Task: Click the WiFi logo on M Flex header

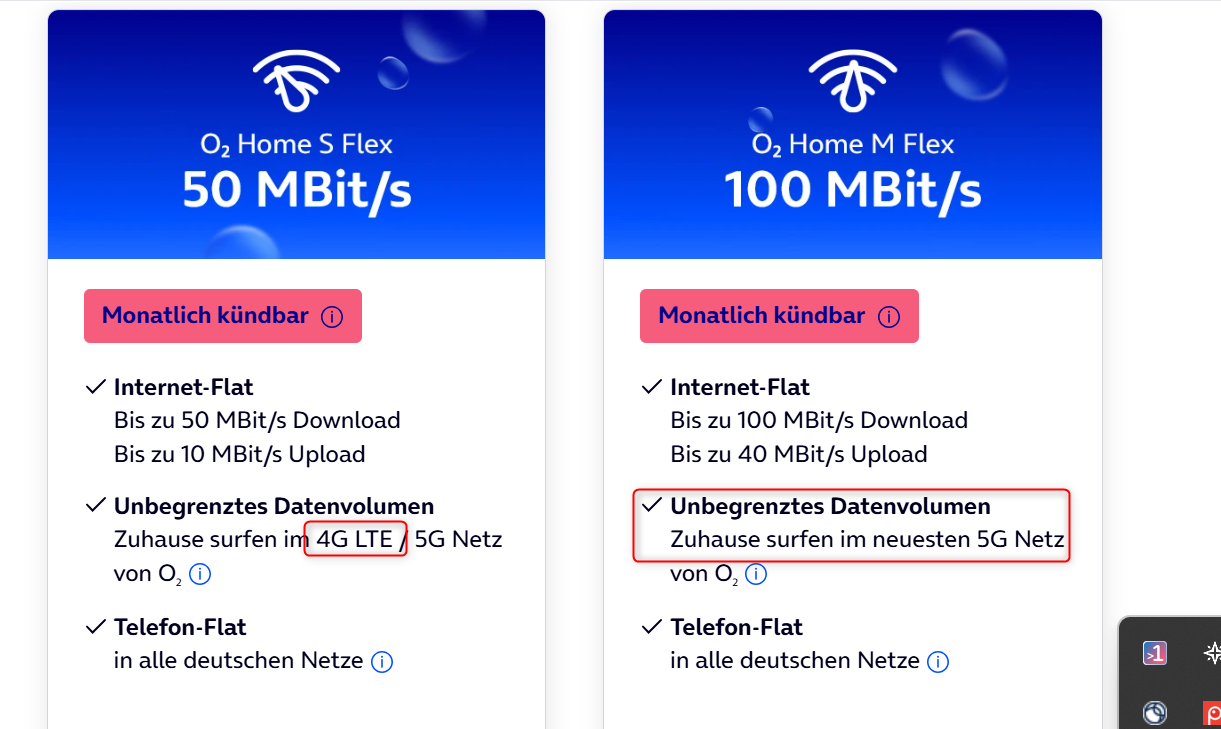Action: coord(852,77)
